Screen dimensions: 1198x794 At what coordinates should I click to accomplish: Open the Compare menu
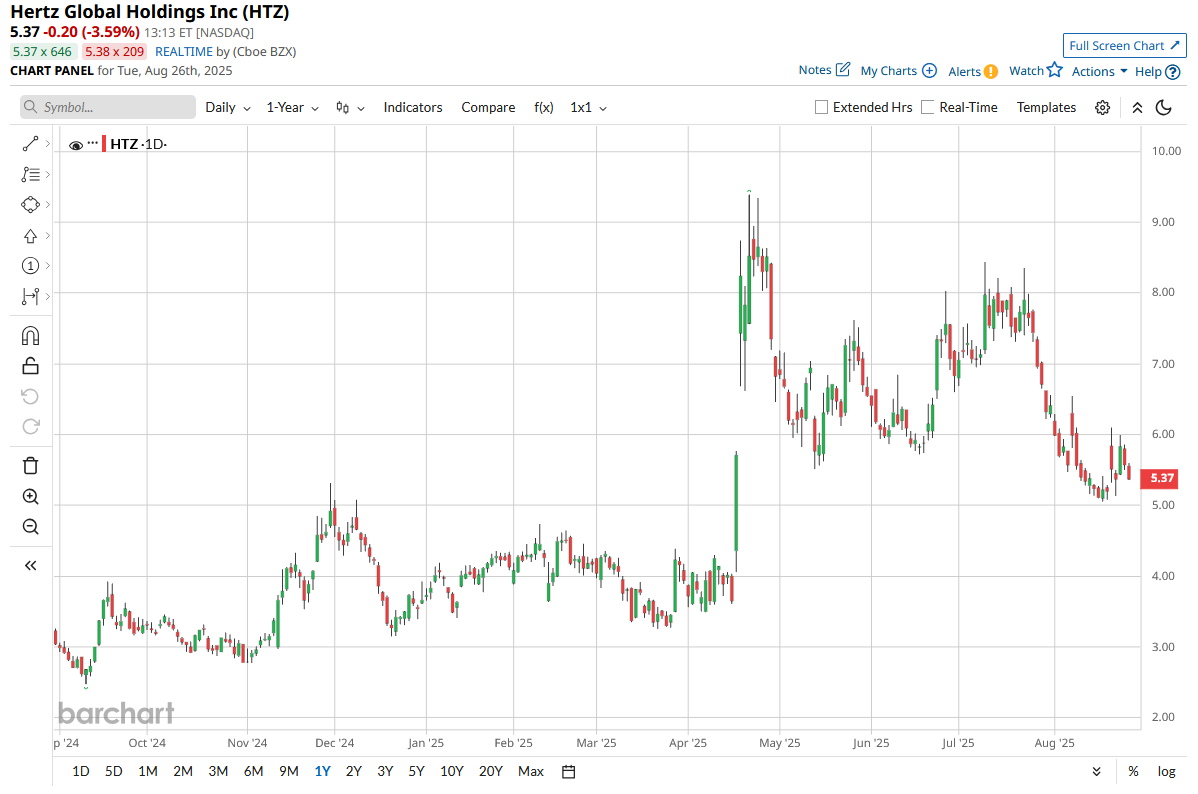tap(488, 108)
